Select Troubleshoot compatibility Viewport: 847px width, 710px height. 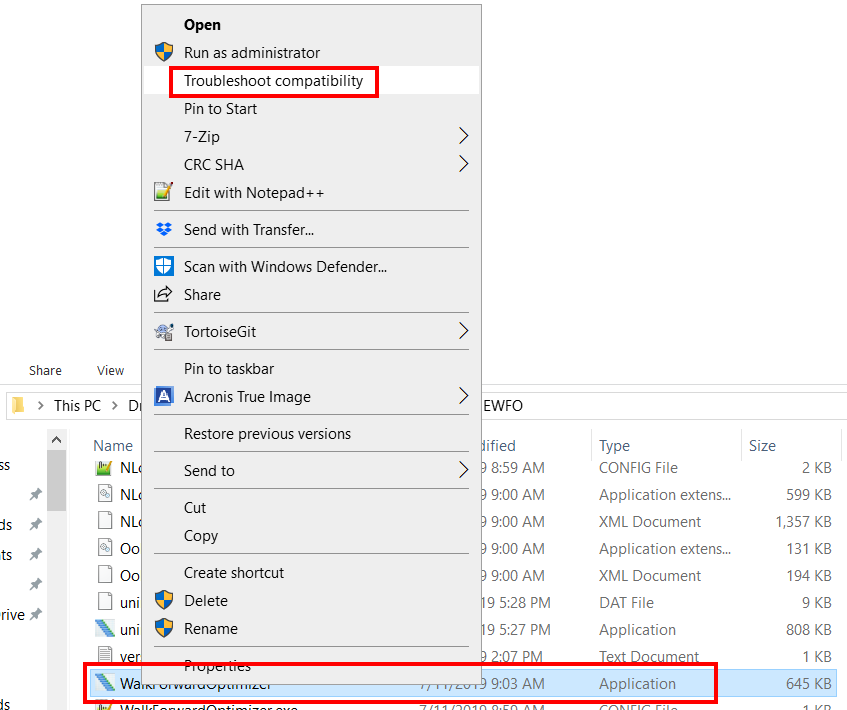pyautogui.click(x=273, y=80)
